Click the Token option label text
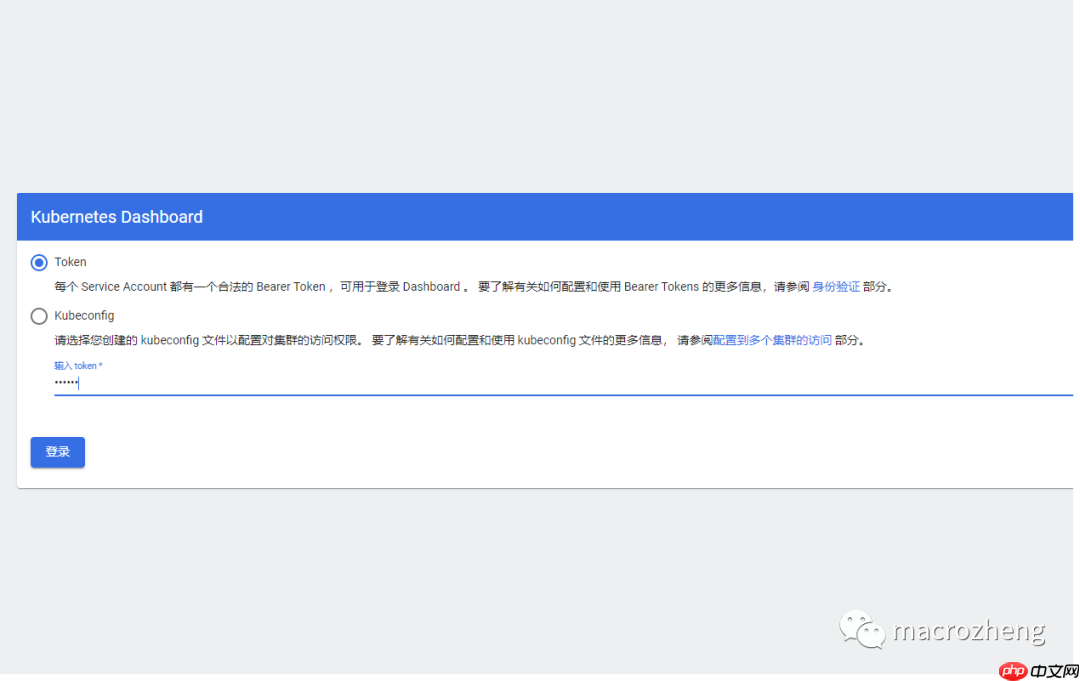 [x=69, y=262]
